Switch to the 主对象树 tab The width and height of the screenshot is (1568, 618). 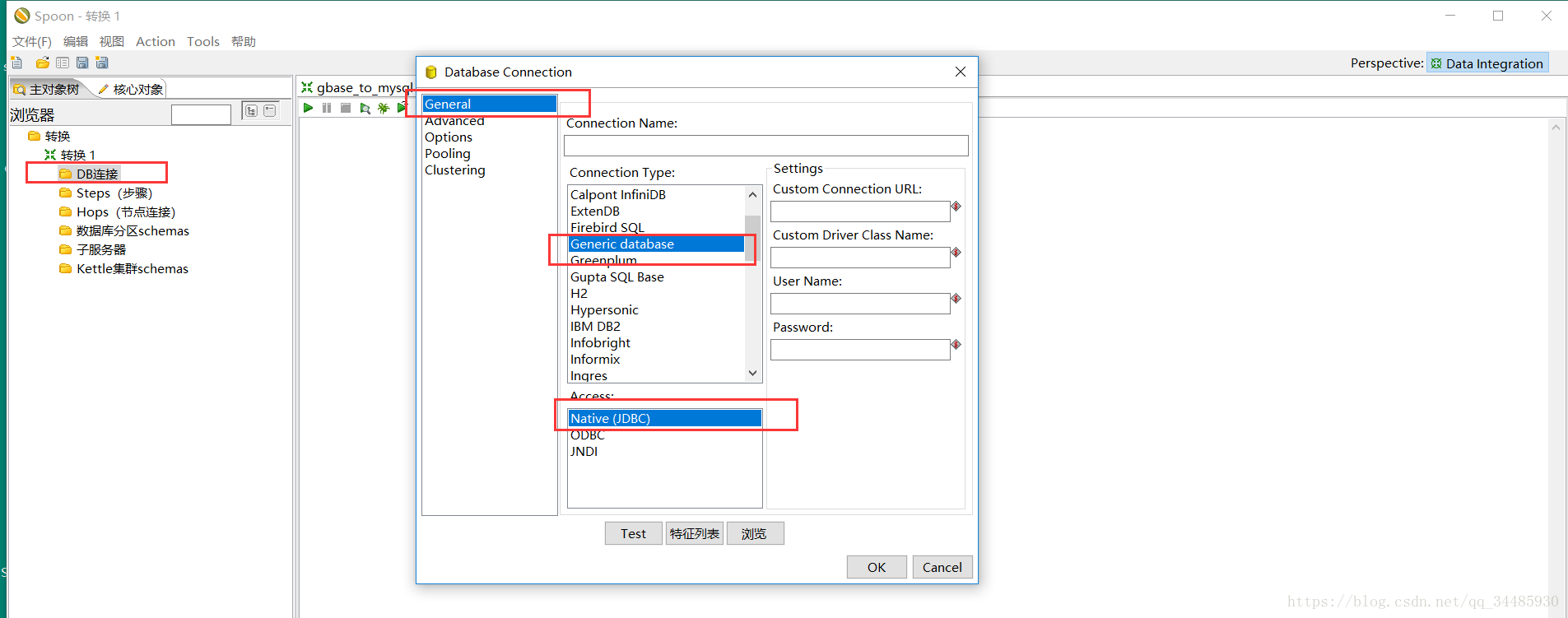pos(48,89)
